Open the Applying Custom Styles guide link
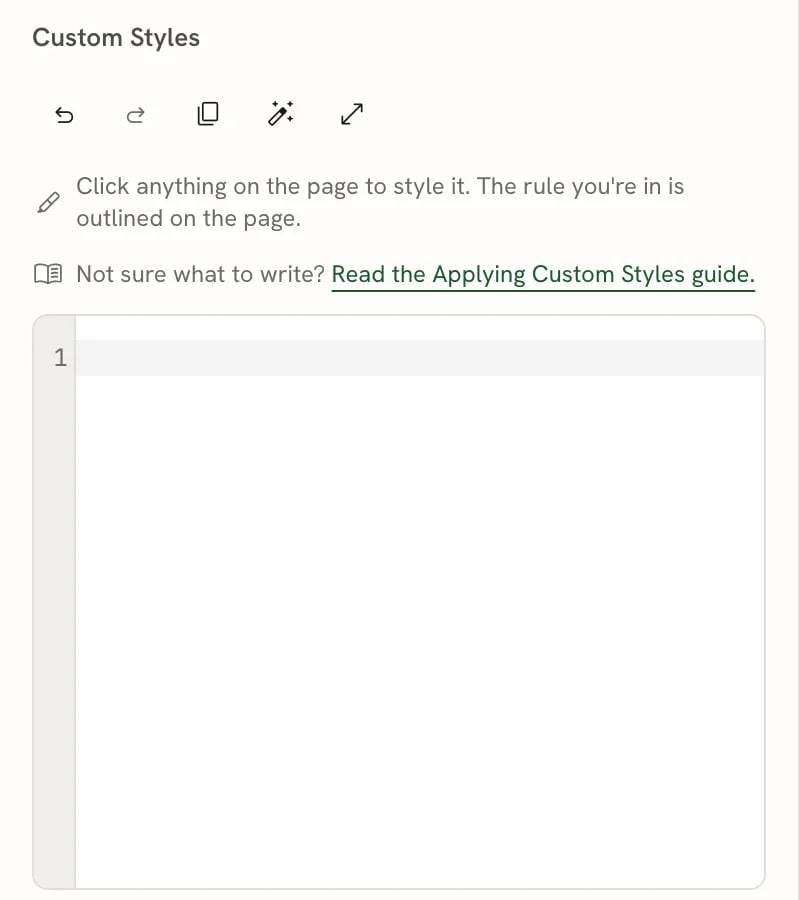The height and width of the screenshot is (900, 800). point(543,274)
